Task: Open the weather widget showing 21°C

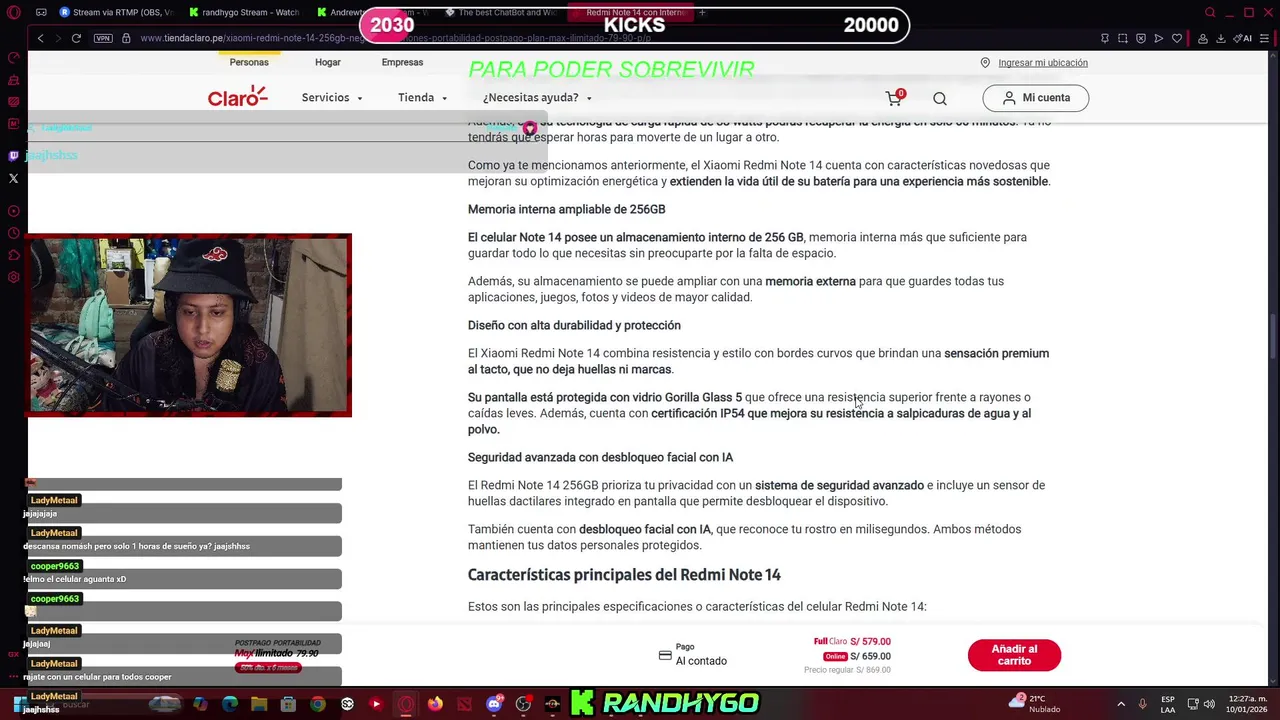Action: [1035, 704]
